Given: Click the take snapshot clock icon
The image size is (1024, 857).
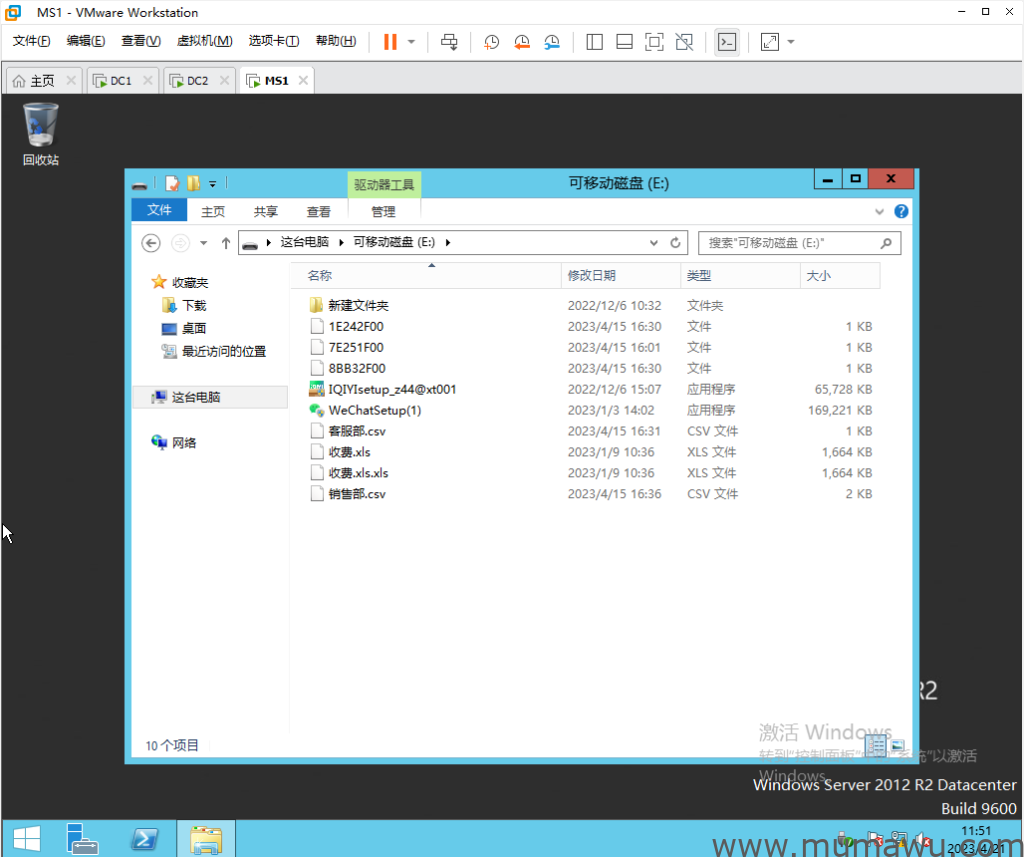Looking at the screenshot, I should (491, 42).
